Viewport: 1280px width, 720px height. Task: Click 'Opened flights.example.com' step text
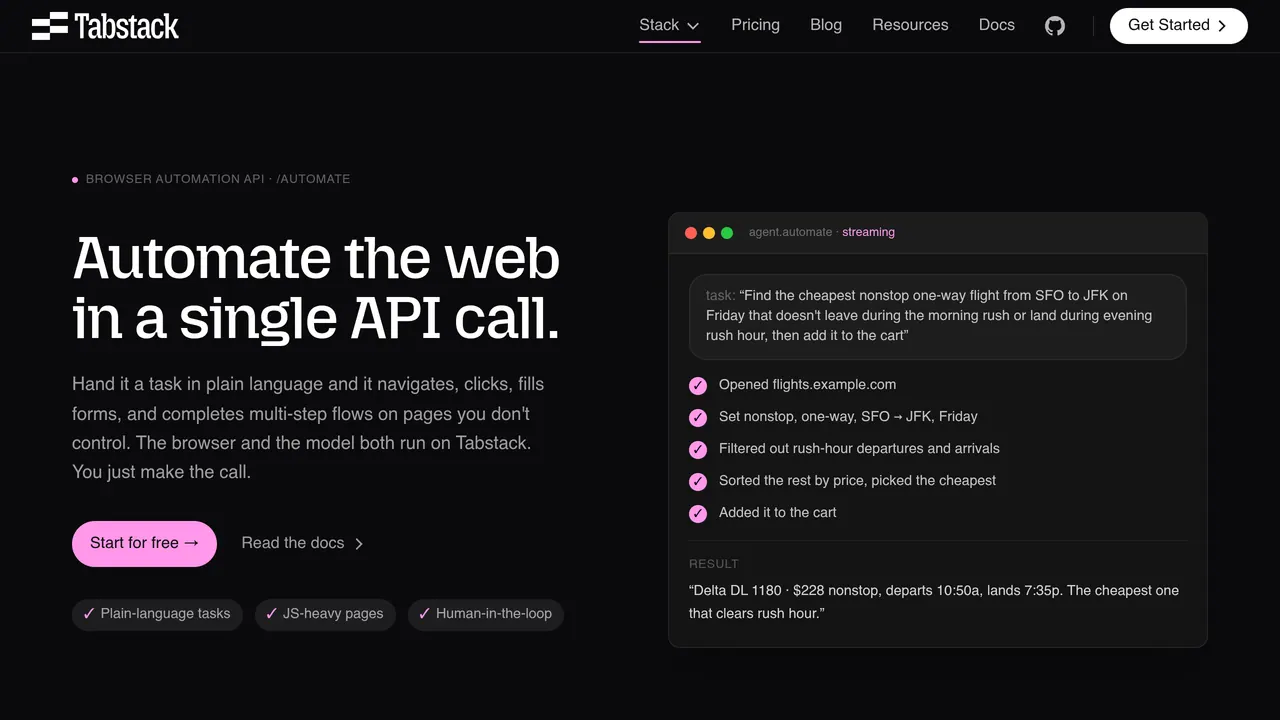[x=807, y=384]
